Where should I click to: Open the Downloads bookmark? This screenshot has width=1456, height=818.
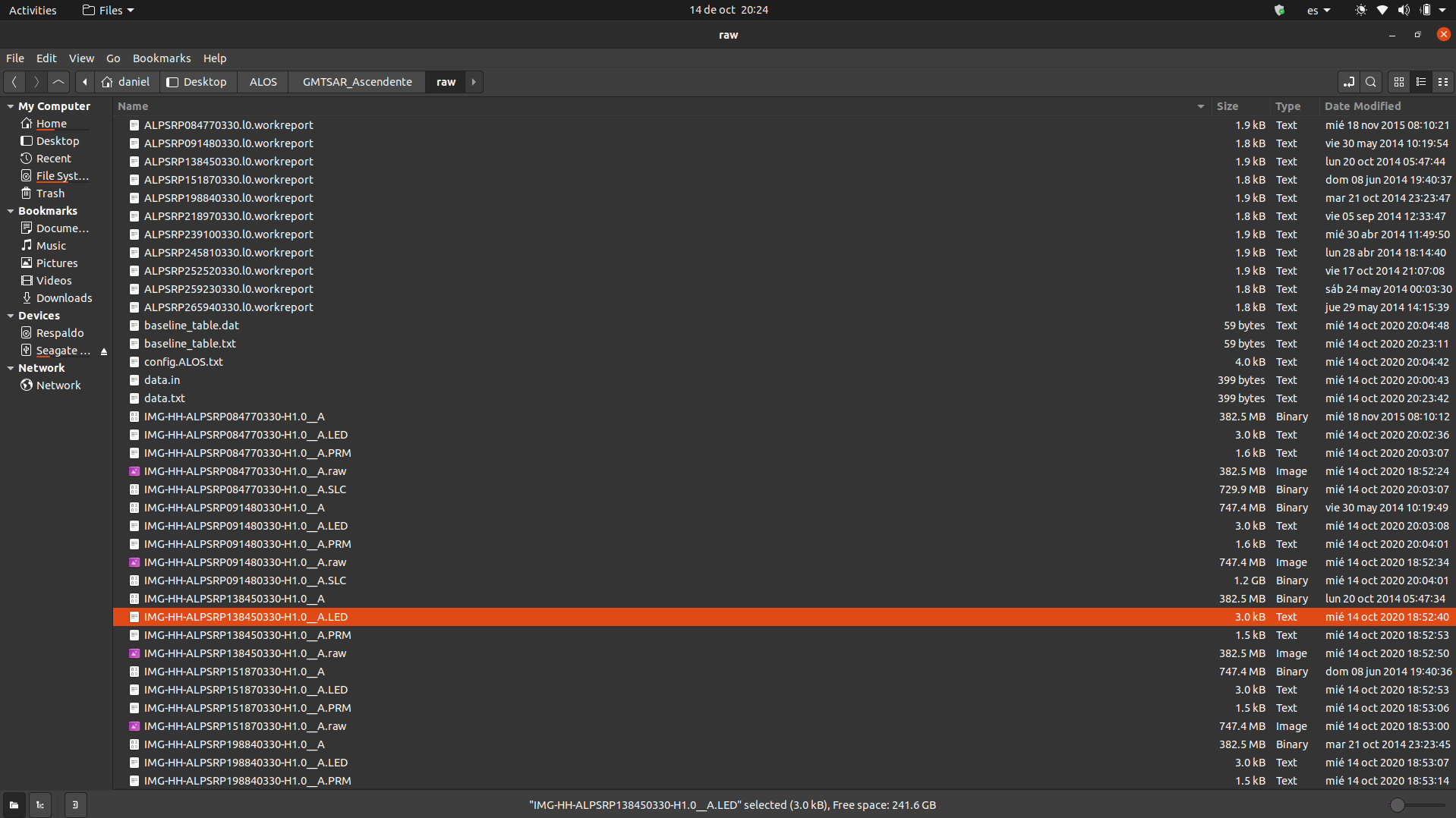64,297
